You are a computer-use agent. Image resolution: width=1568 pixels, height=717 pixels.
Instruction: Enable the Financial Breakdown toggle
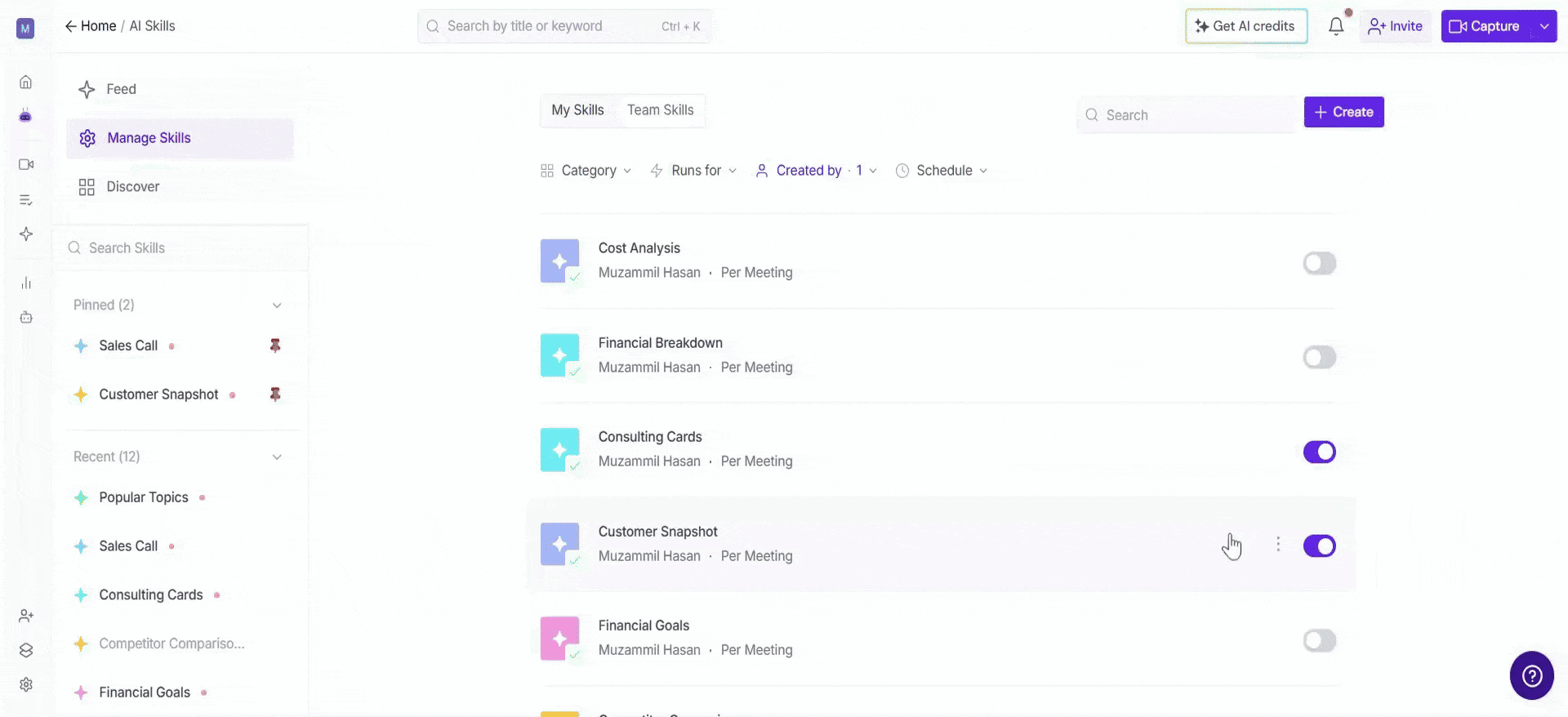coord(1320,357)
